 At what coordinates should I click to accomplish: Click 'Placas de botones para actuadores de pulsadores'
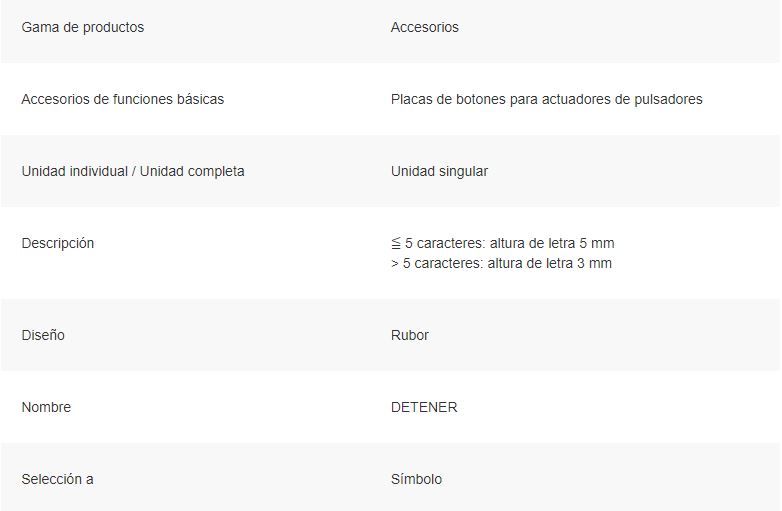547,99
